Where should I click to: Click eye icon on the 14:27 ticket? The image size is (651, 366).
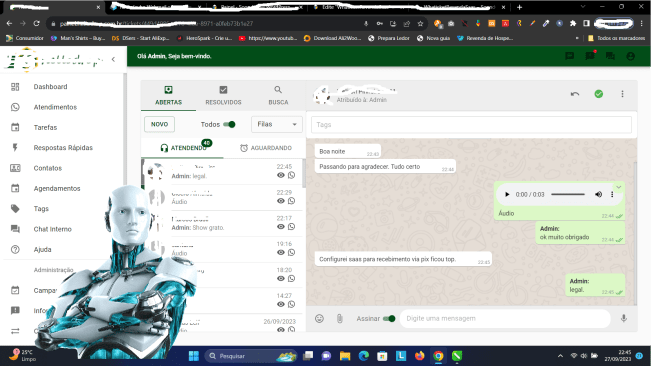pyautogui.click(x=281, y=304)
